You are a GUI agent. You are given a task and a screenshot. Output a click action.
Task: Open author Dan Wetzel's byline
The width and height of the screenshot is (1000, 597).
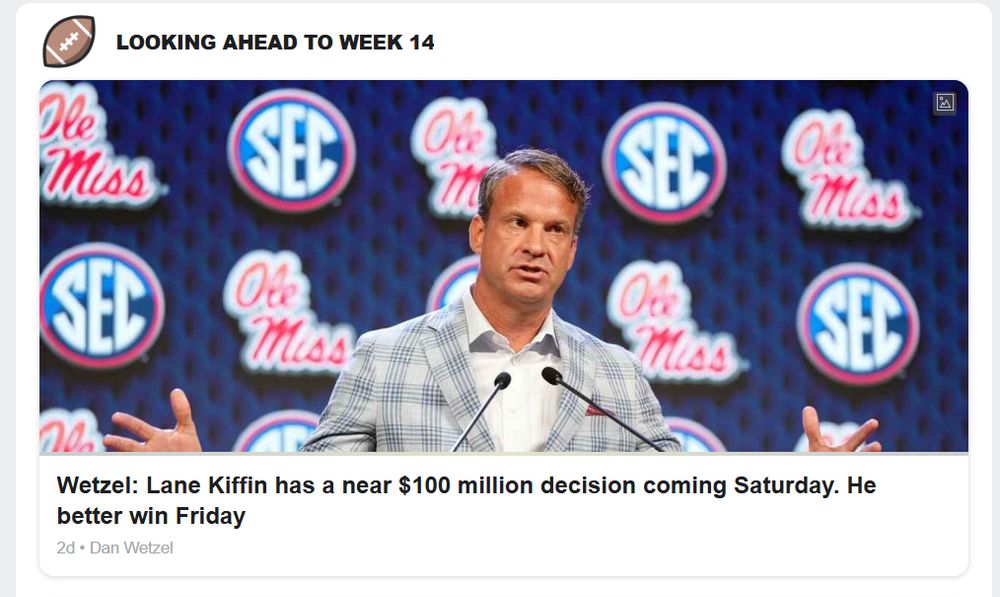tap(131, 547)
